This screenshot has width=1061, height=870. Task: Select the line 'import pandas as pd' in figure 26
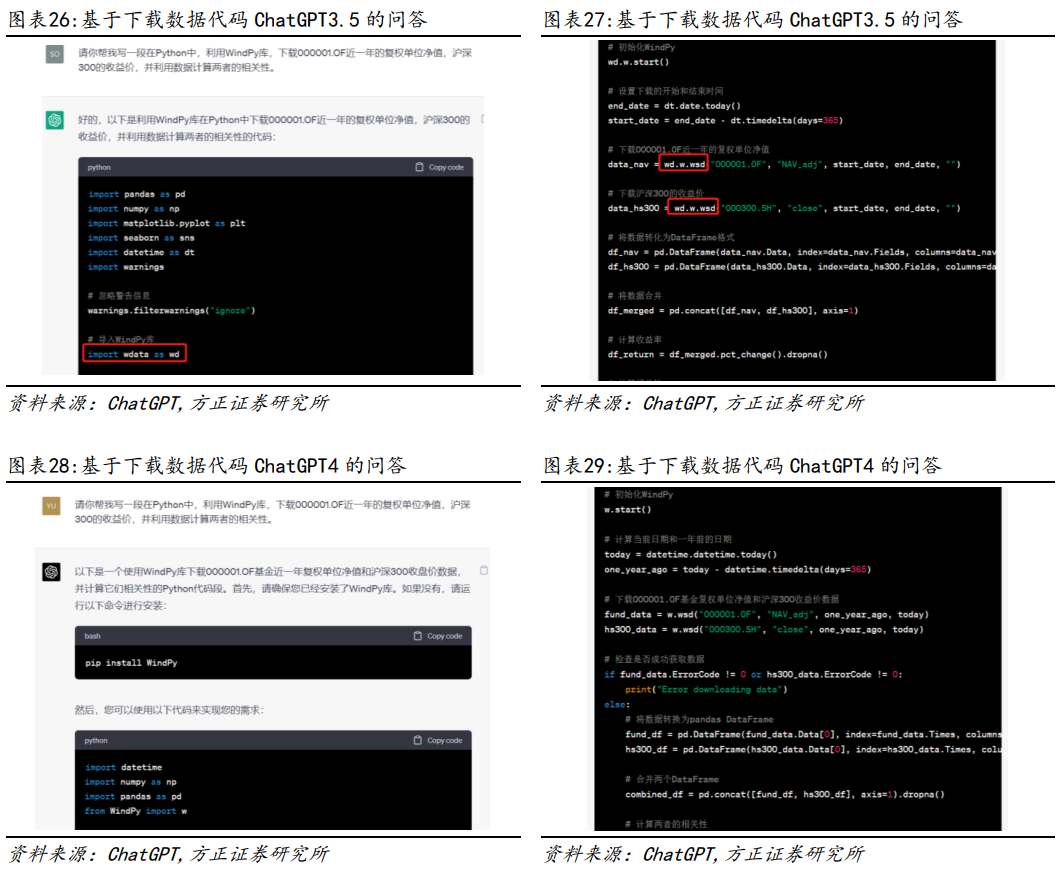click(137, 194)
